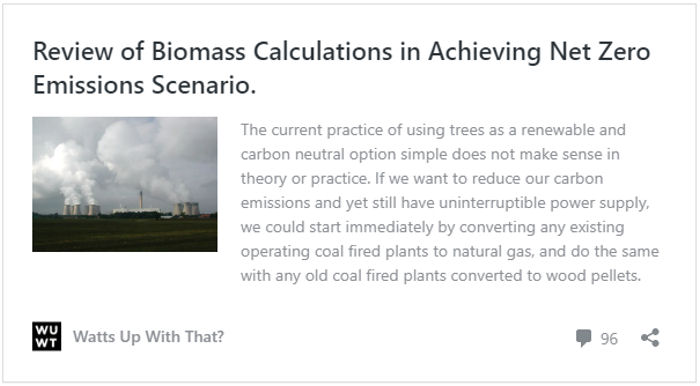Screen dimensions: 700x386
Task: Click the "Emissions Scenario." headline line
Action: [145, 85]
